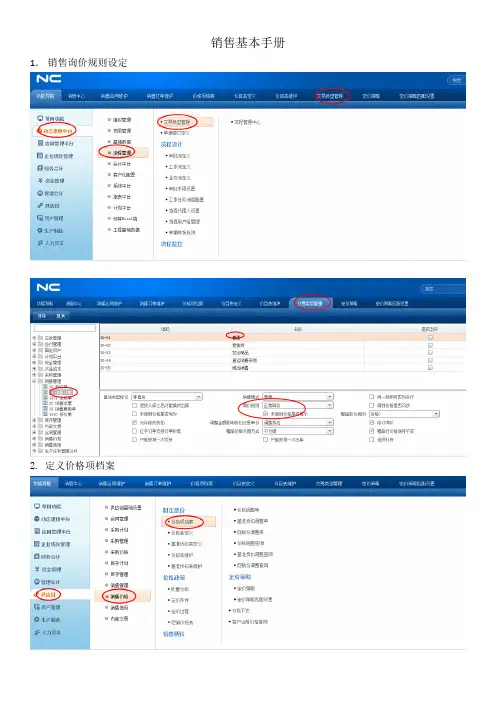
Task: Click the 企业绩效管理 icon in first screenshot sidebar
Action: 40,156
